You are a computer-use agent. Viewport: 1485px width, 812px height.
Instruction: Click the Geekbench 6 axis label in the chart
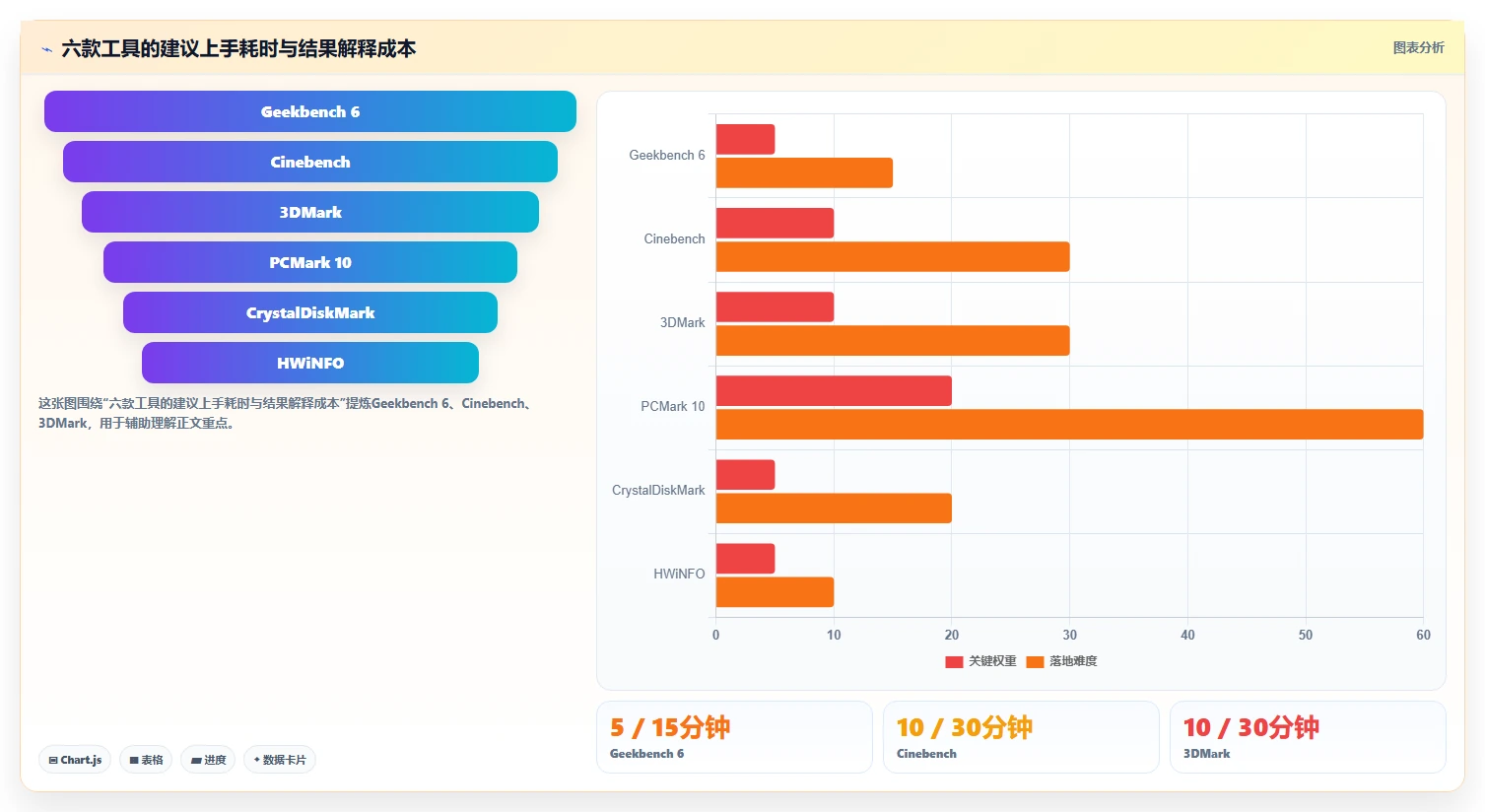click(x=667, y=155)
